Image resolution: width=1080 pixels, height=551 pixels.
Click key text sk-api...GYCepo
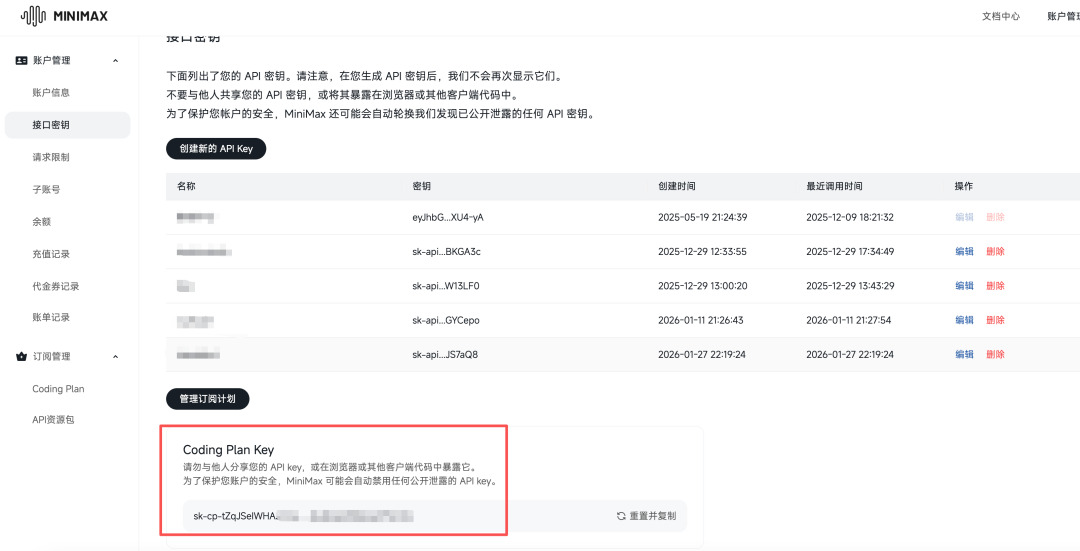coord(446,320)
